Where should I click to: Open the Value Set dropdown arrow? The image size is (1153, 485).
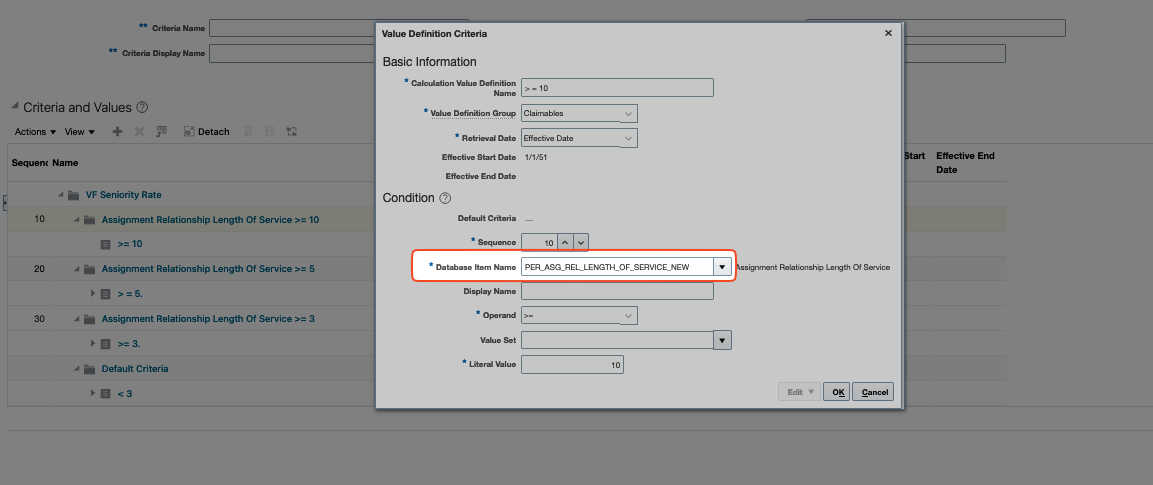coord(722,340)
